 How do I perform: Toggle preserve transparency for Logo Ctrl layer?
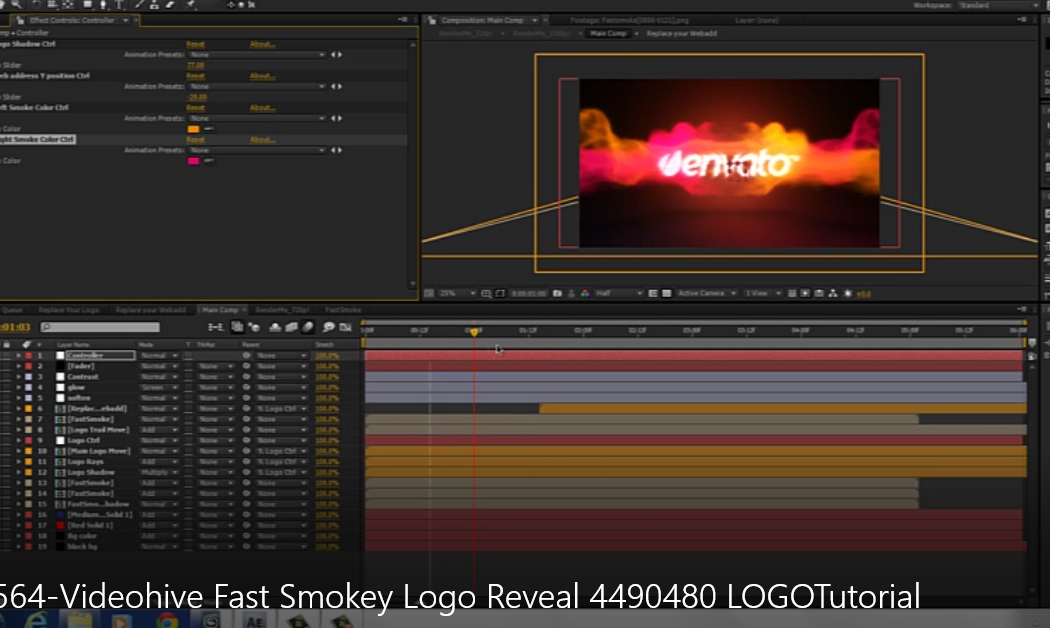tap(188, 441)
